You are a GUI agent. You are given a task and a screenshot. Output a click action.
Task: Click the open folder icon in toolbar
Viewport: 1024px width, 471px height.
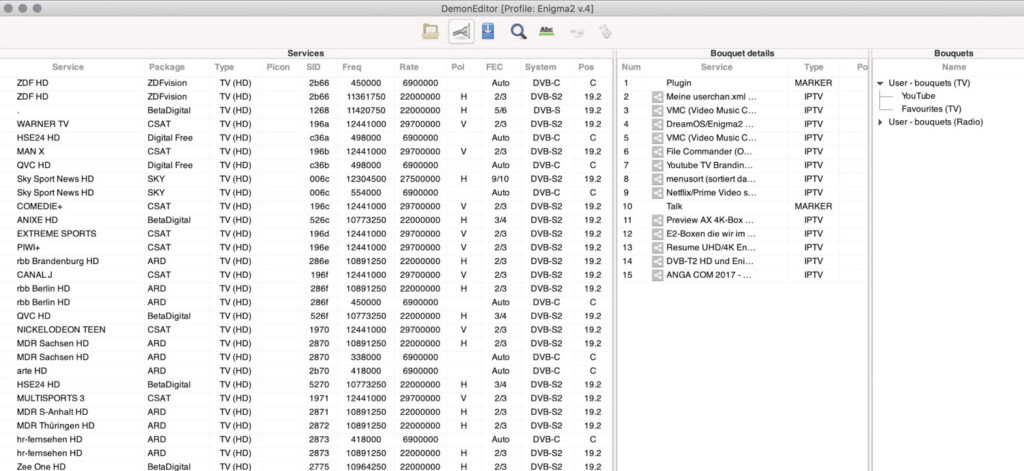pos(431,31)
